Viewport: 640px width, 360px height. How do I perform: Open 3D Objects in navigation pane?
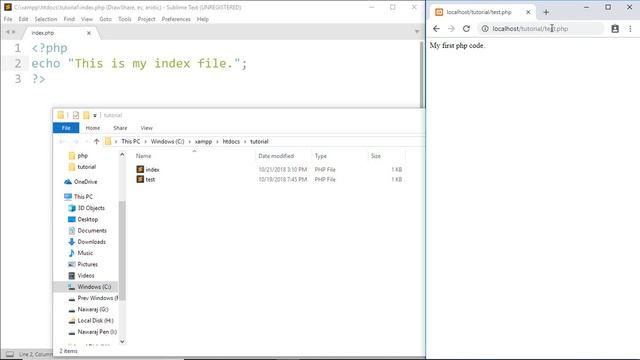click(91, 208)
